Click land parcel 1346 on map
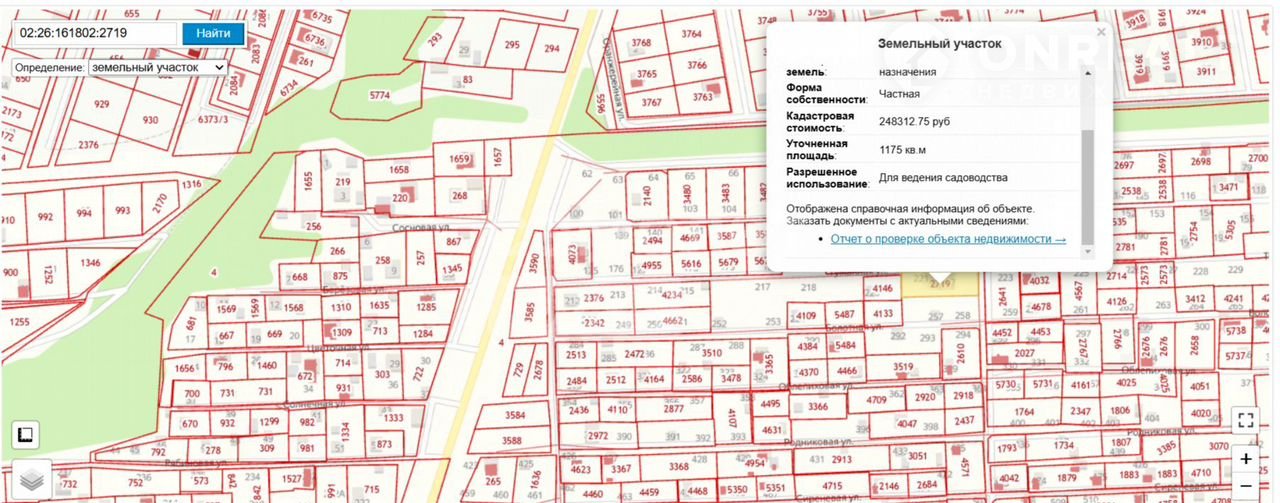The image size is (1280, 503). point(90,263)
